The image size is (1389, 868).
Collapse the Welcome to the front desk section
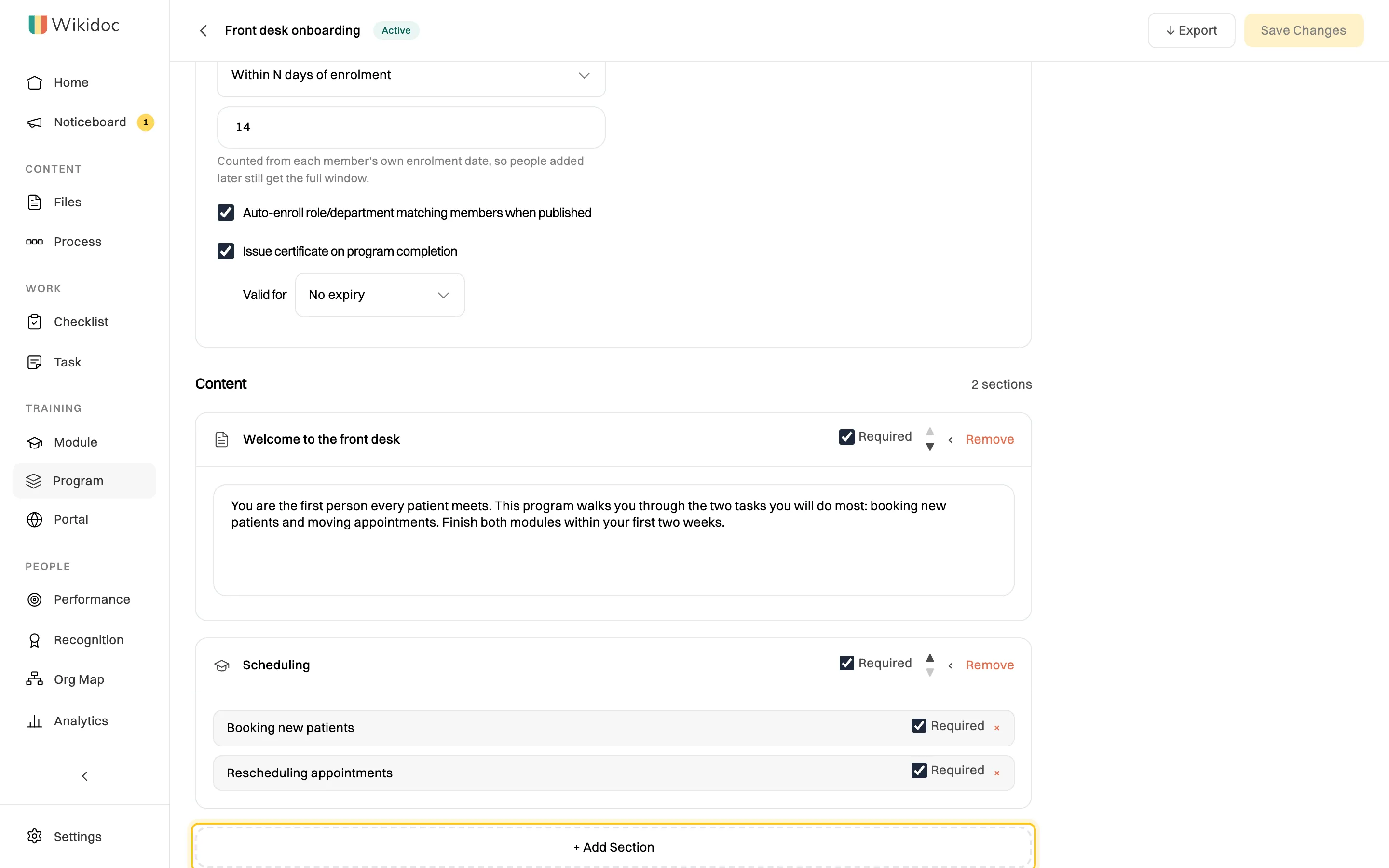pos(951,440)
